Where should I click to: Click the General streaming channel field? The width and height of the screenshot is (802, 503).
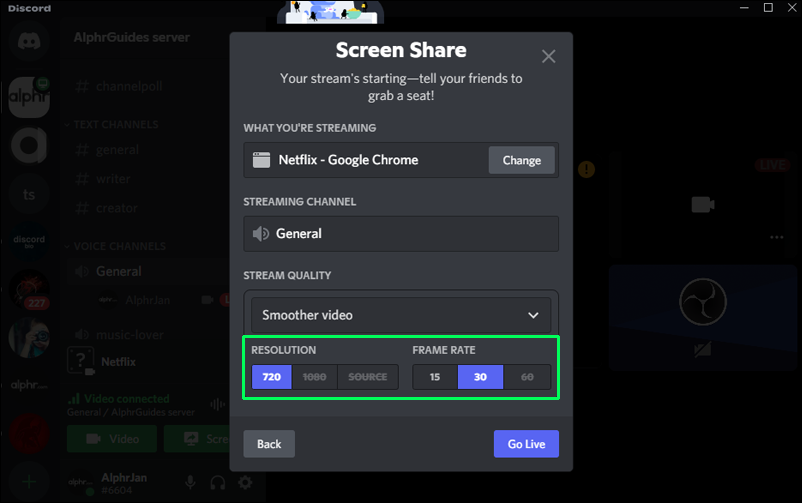(x=401, y=234)
